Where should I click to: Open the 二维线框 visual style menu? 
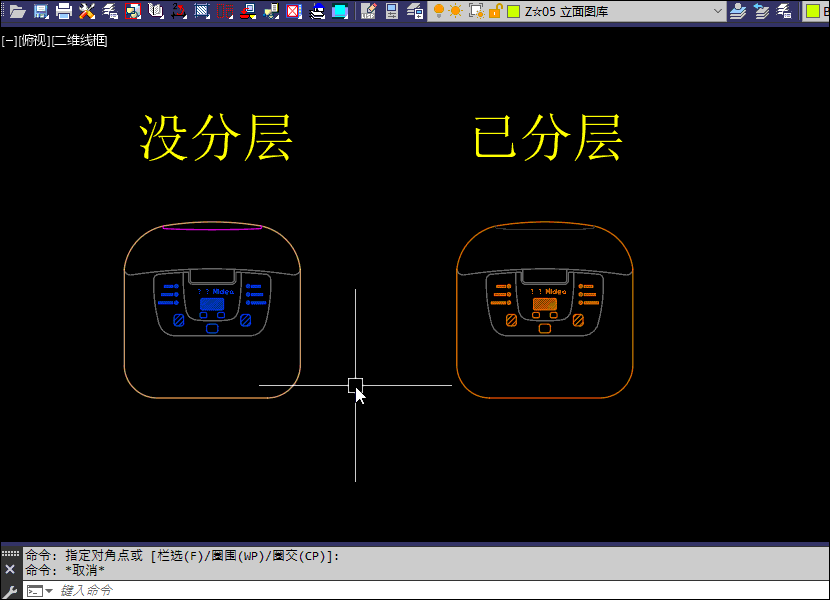tap(80, 41)
